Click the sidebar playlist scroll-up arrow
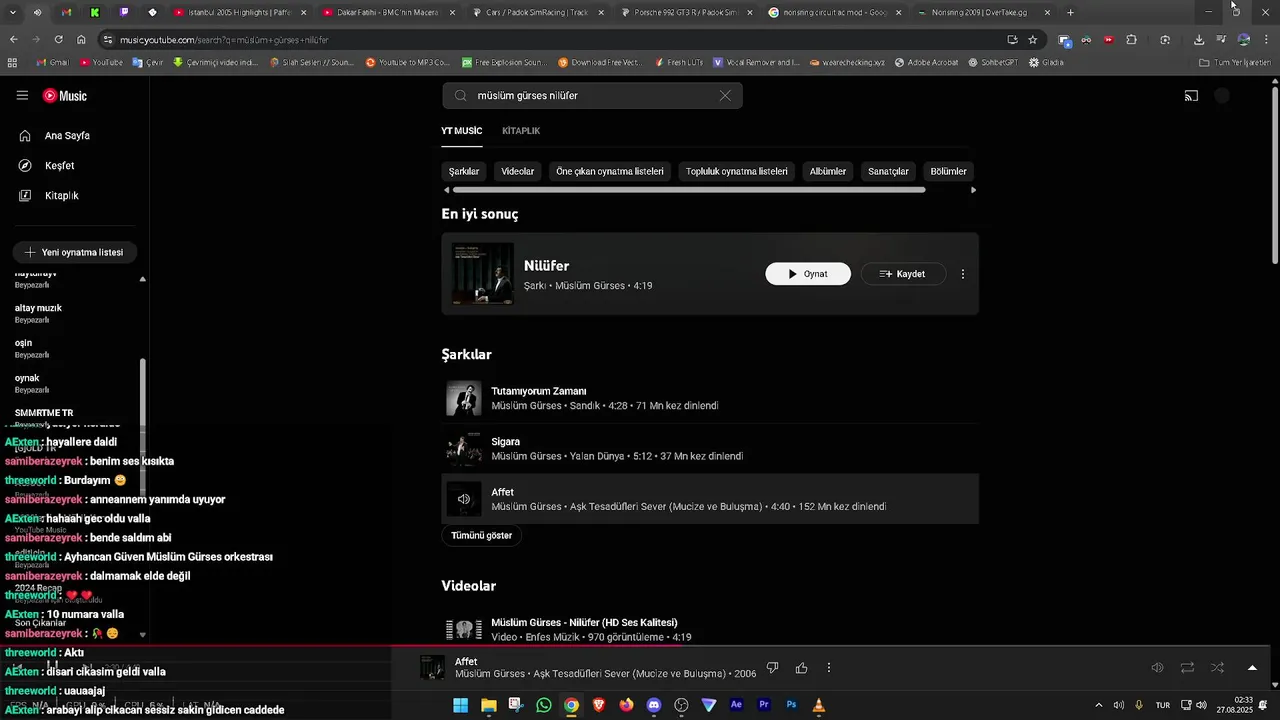This screenshot has width=1280, height=720. [142, 279]
